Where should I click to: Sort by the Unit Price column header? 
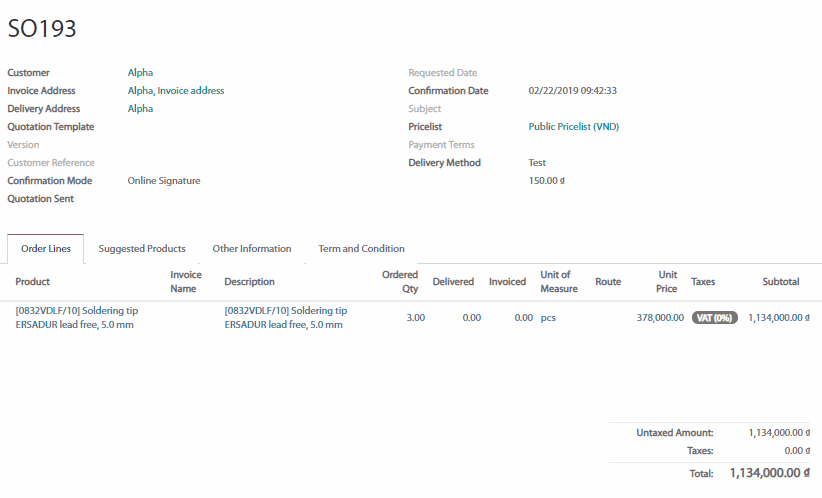pyautogui.click(x=667, y=282)
